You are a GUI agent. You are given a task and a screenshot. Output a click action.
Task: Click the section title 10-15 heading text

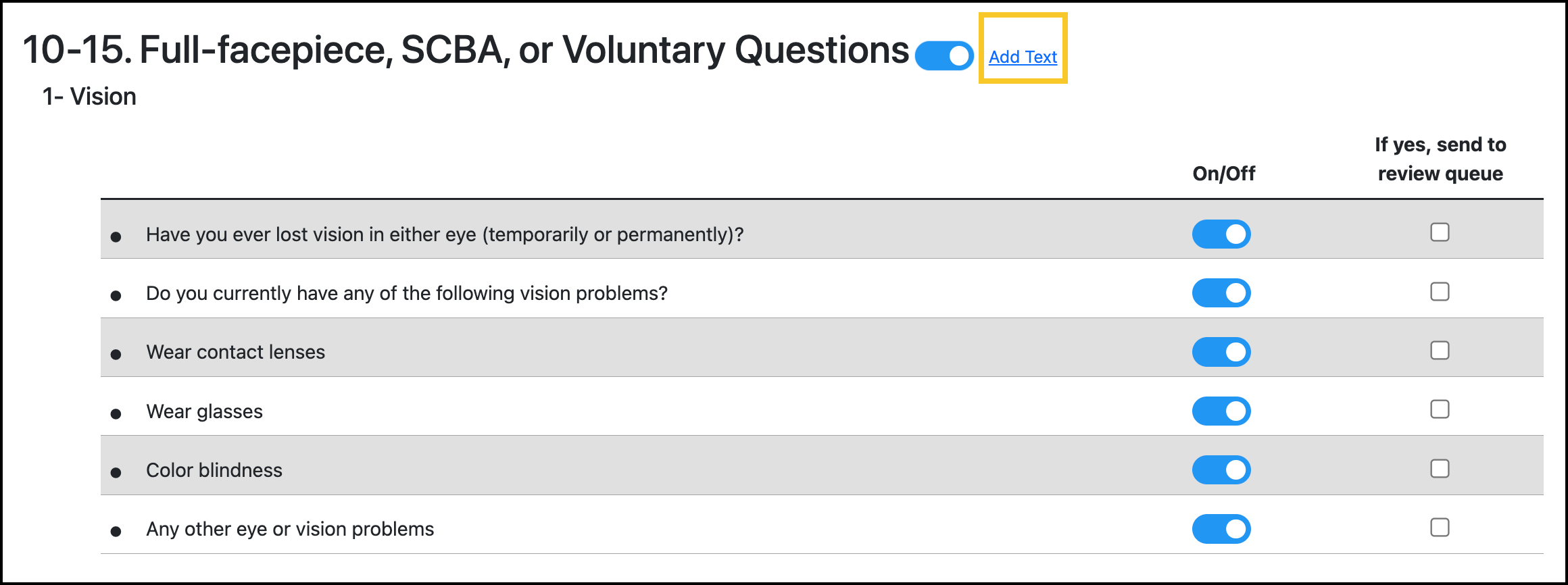(466, 47)
